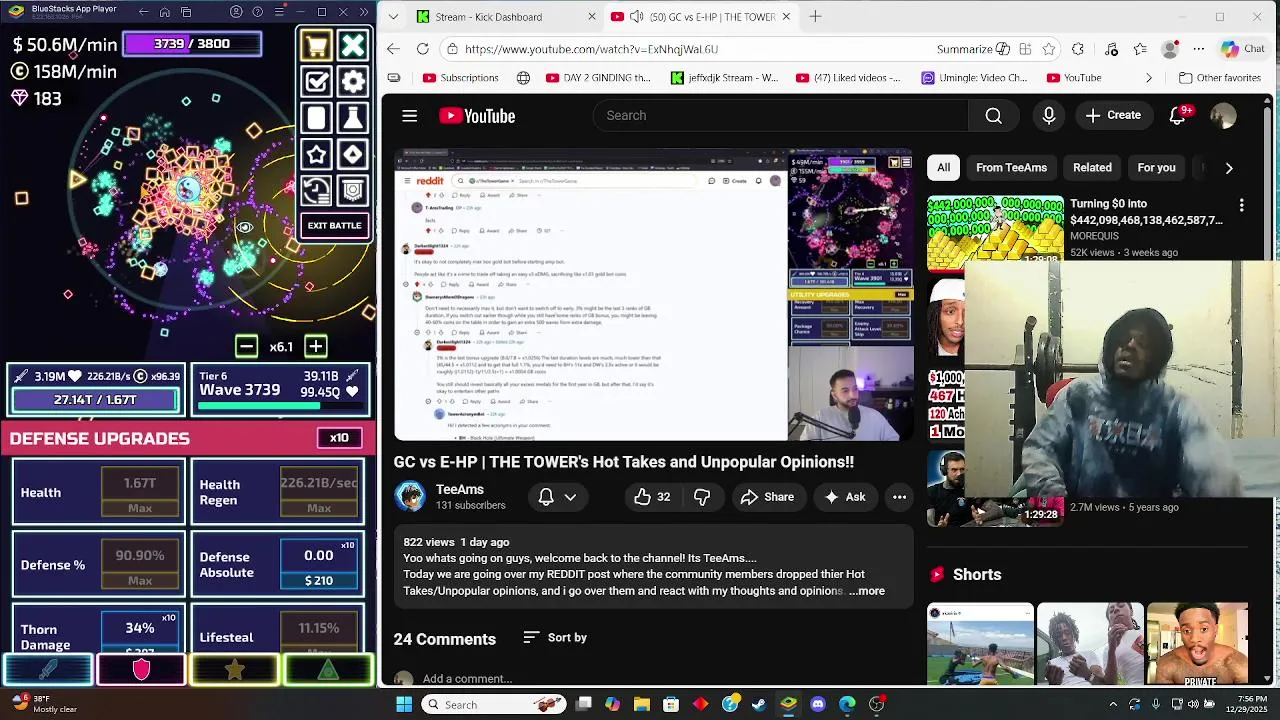Open the clock history icon in game

(317, 190)
